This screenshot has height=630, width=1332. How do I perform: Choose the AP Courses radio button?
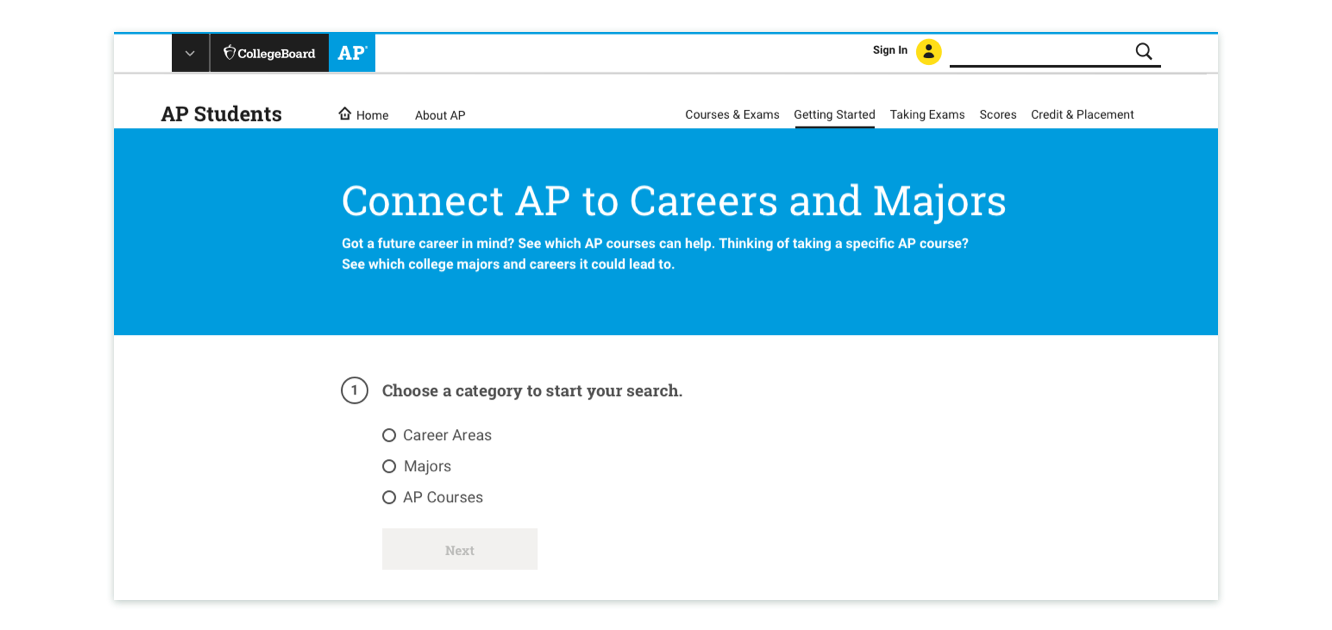[389, 497]
